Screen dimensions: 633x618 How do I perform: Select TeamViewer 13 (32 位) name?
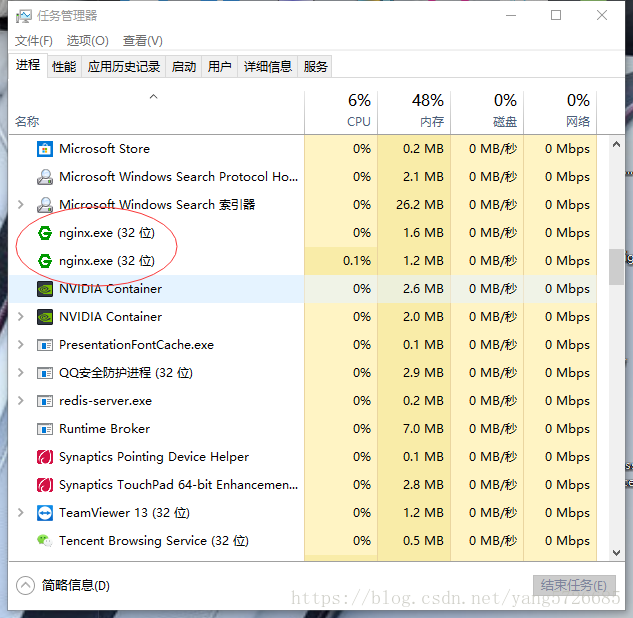tap(124, 513)
